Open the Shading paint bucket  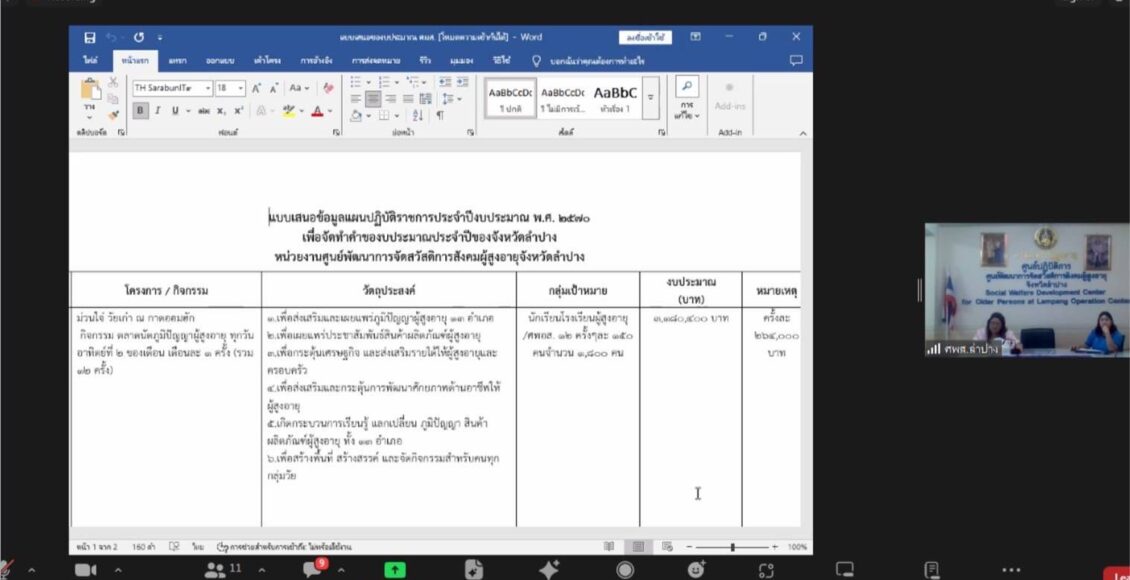pos(356,115)
